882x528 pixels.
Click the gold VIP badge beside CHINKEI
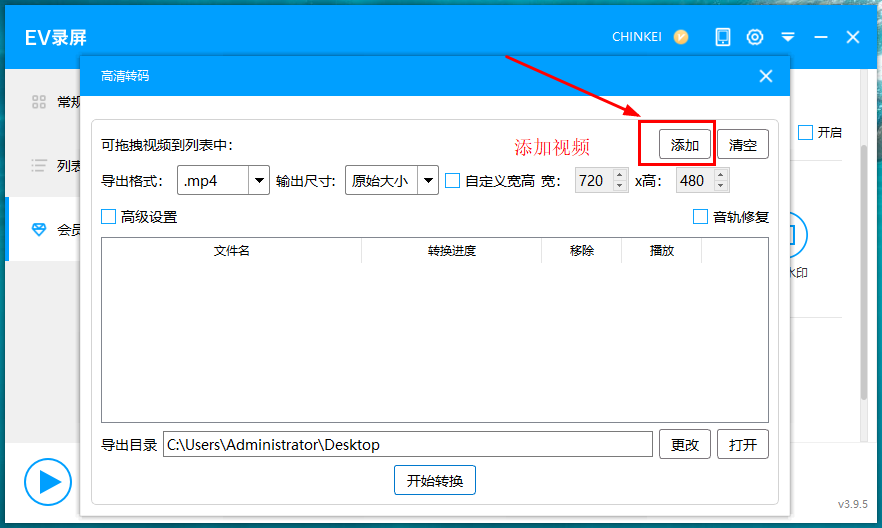click(x=681, y=37)
